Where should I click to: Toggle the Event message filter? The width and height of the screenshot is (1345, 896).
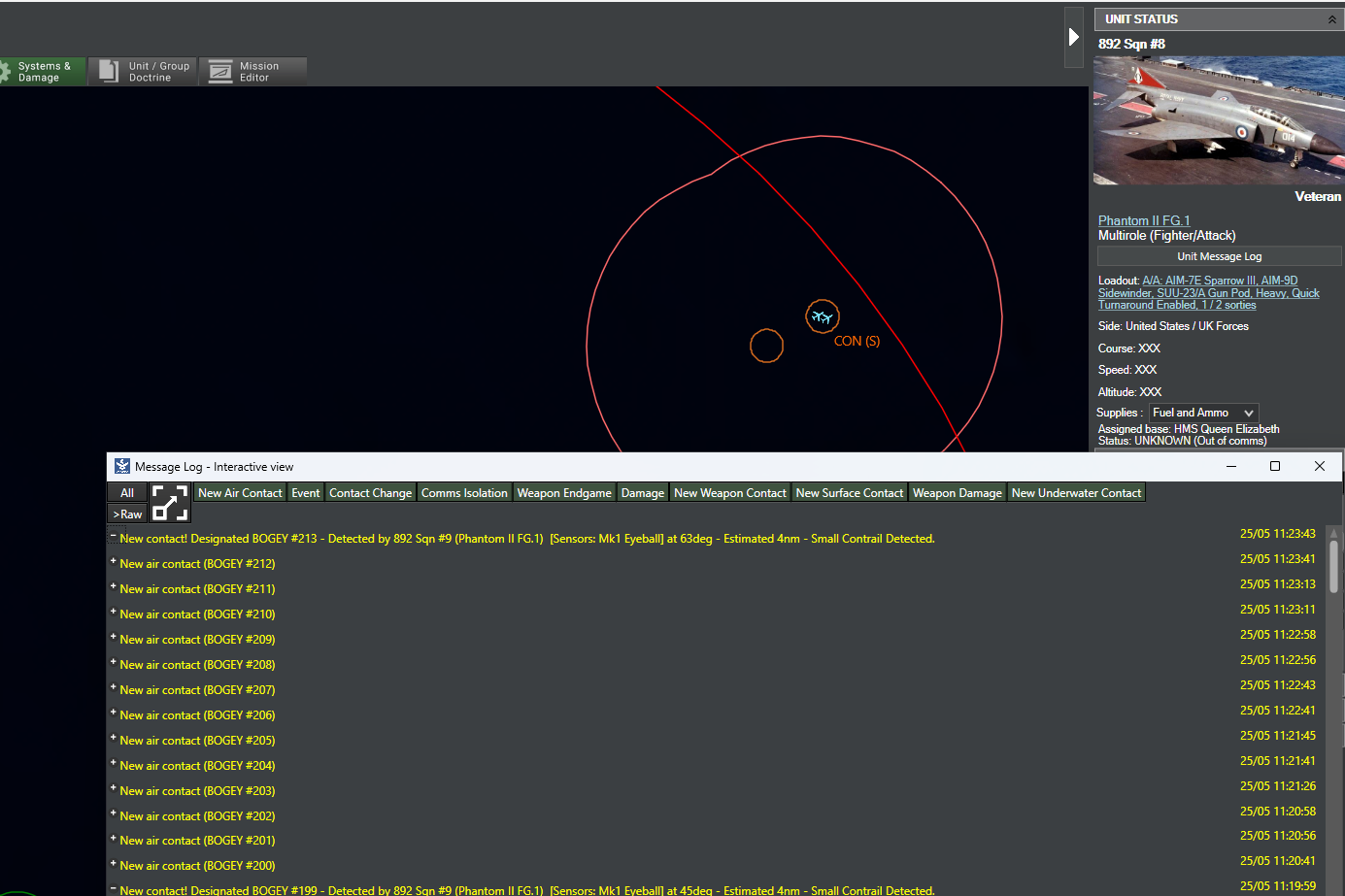click(x=306, y=493)
